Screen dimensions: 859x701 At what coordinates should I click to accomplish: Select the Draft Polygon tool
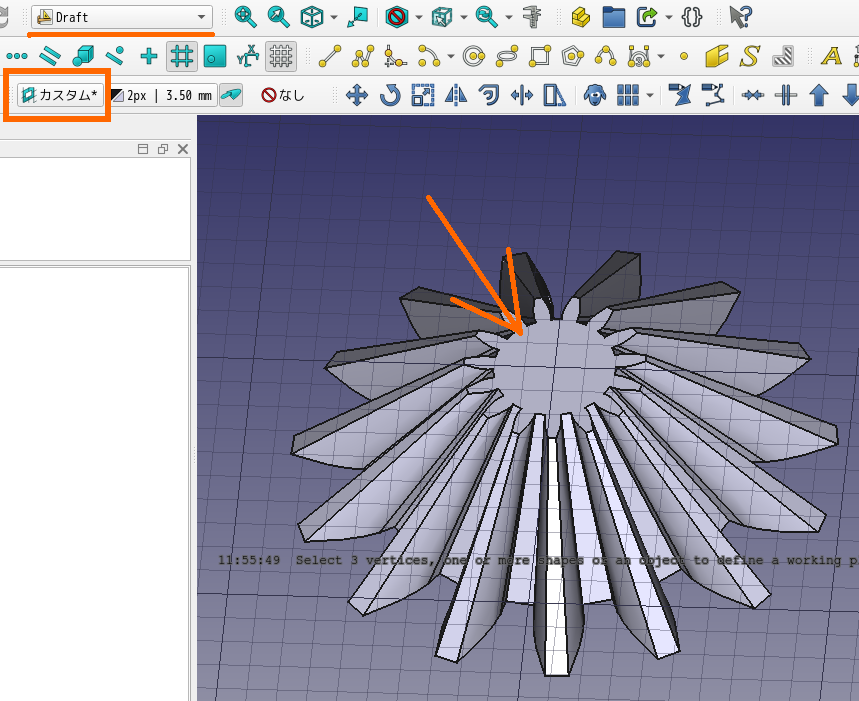point(573,56)
